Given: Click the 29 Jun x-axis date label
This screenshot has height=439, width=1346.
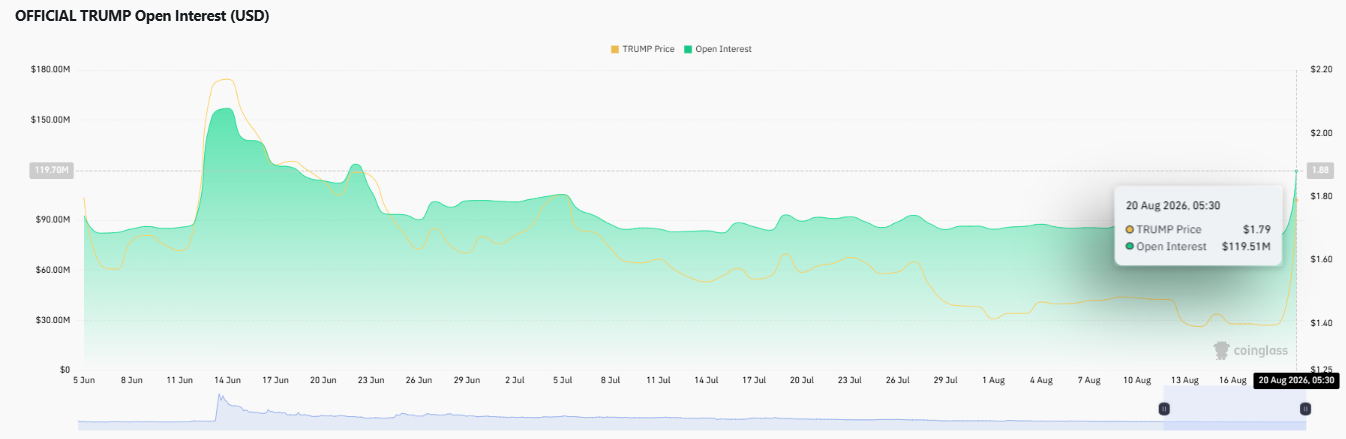Looking at the screenshot, I should click(x=467, y=380).
